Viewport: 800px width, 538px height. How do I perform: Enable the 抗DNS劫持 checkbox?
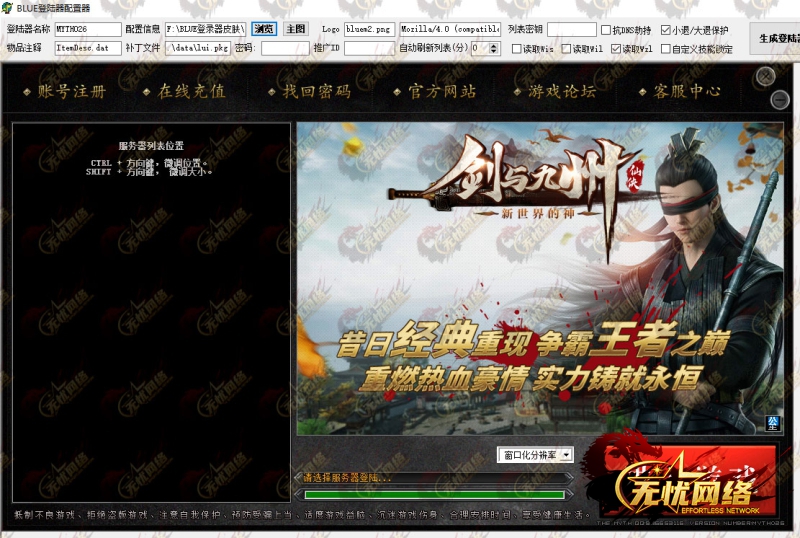[606, 30]
